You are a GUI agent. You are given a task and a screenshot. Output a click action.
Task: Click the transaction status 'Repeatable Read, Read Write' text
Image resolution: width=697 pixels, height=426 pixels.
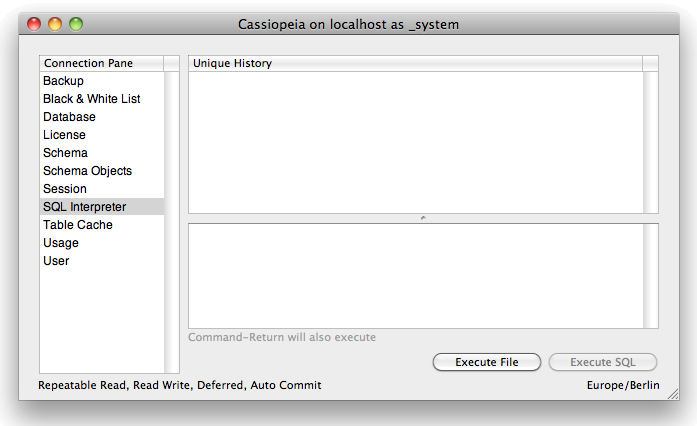[180, 385]
